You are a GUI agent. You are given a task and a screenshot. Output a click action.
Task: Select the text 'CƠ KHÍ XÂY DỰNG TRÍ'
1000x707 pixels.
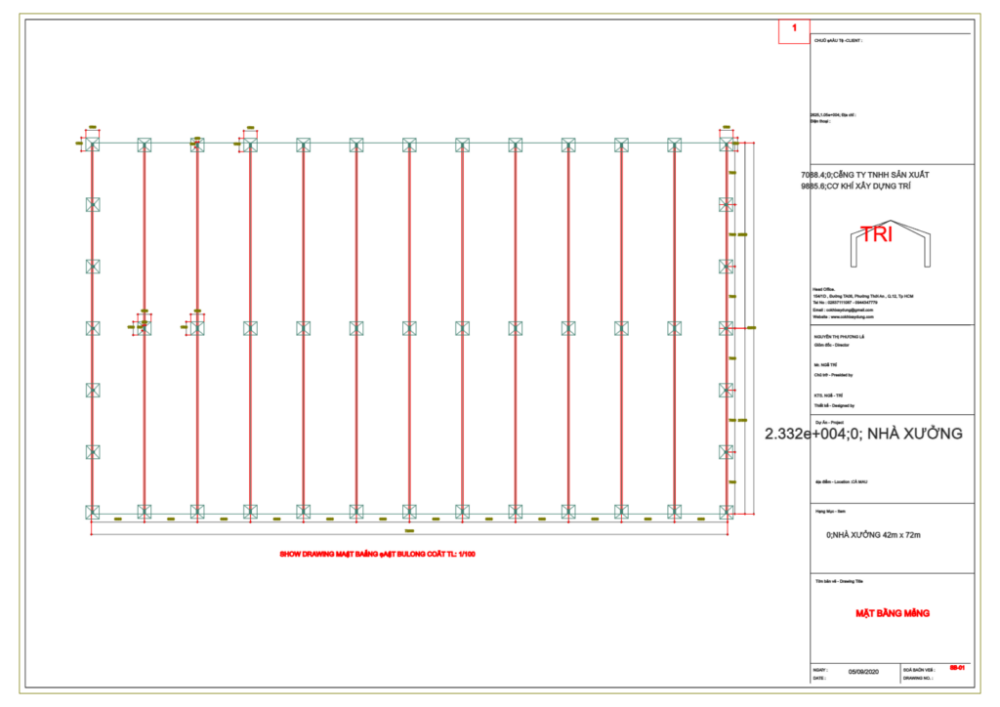click(x=868, y=186)
